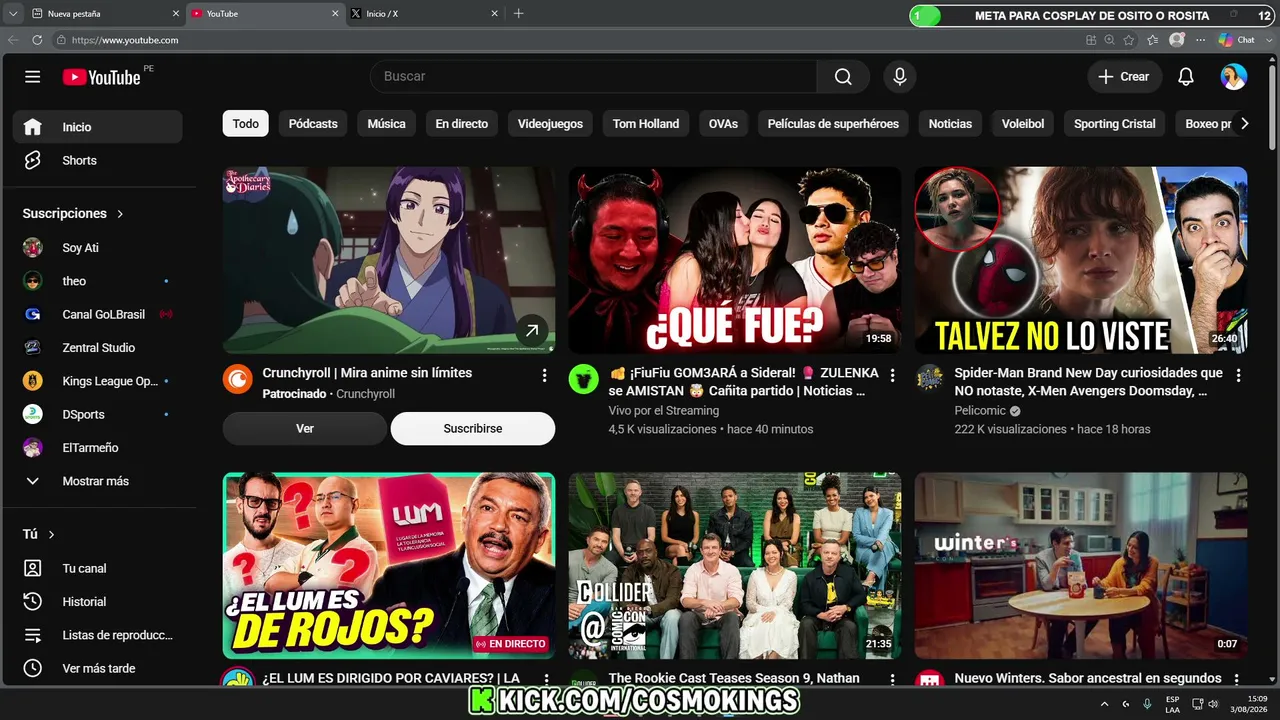Open the browser profile icon
The width and height of the screenshot is (1280, 720).
1177,40
